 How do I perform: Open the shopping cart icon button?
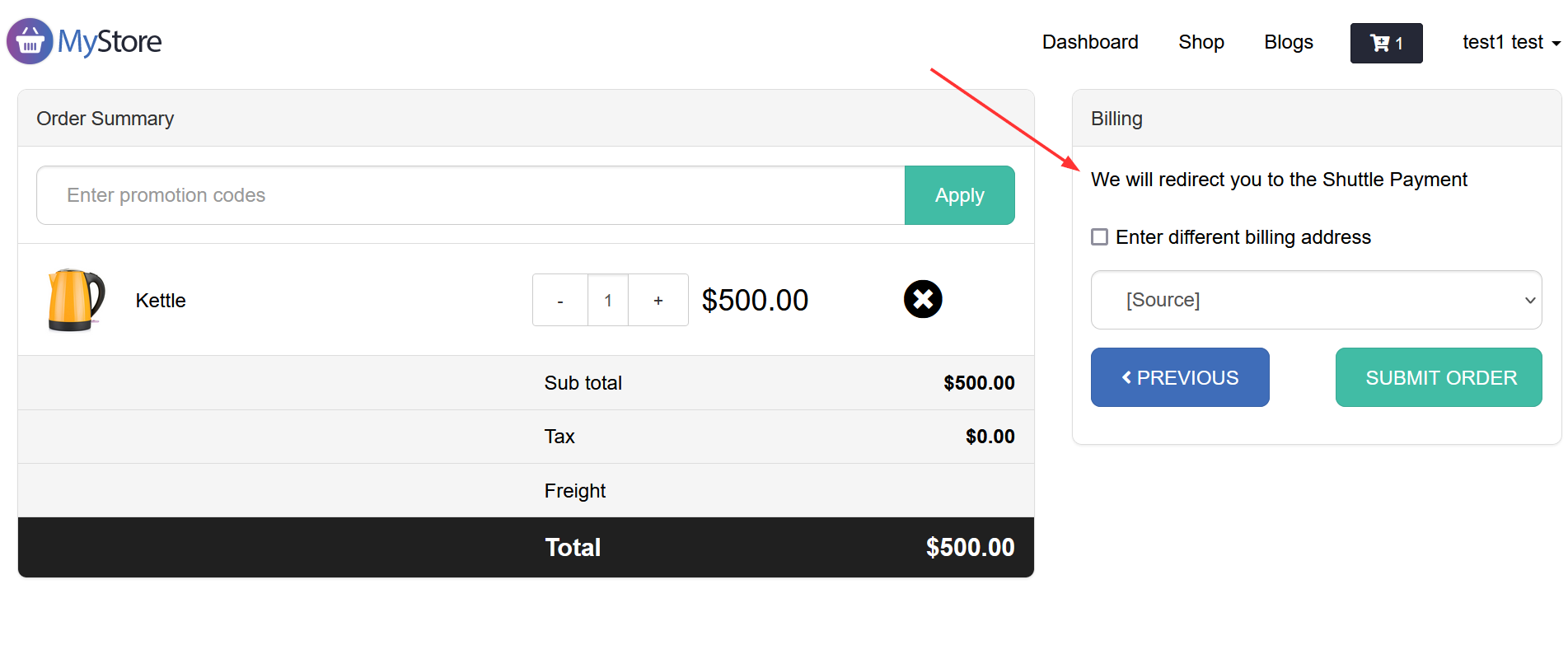click(1386, 43)
